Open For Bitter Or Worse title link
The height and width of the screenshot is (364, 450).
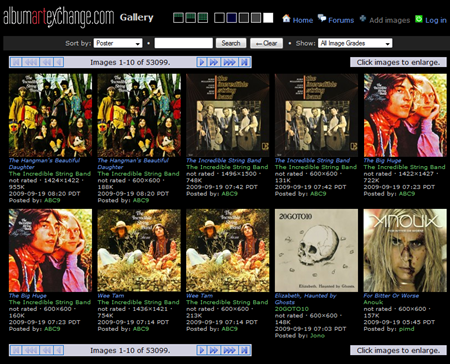[391, 296]
